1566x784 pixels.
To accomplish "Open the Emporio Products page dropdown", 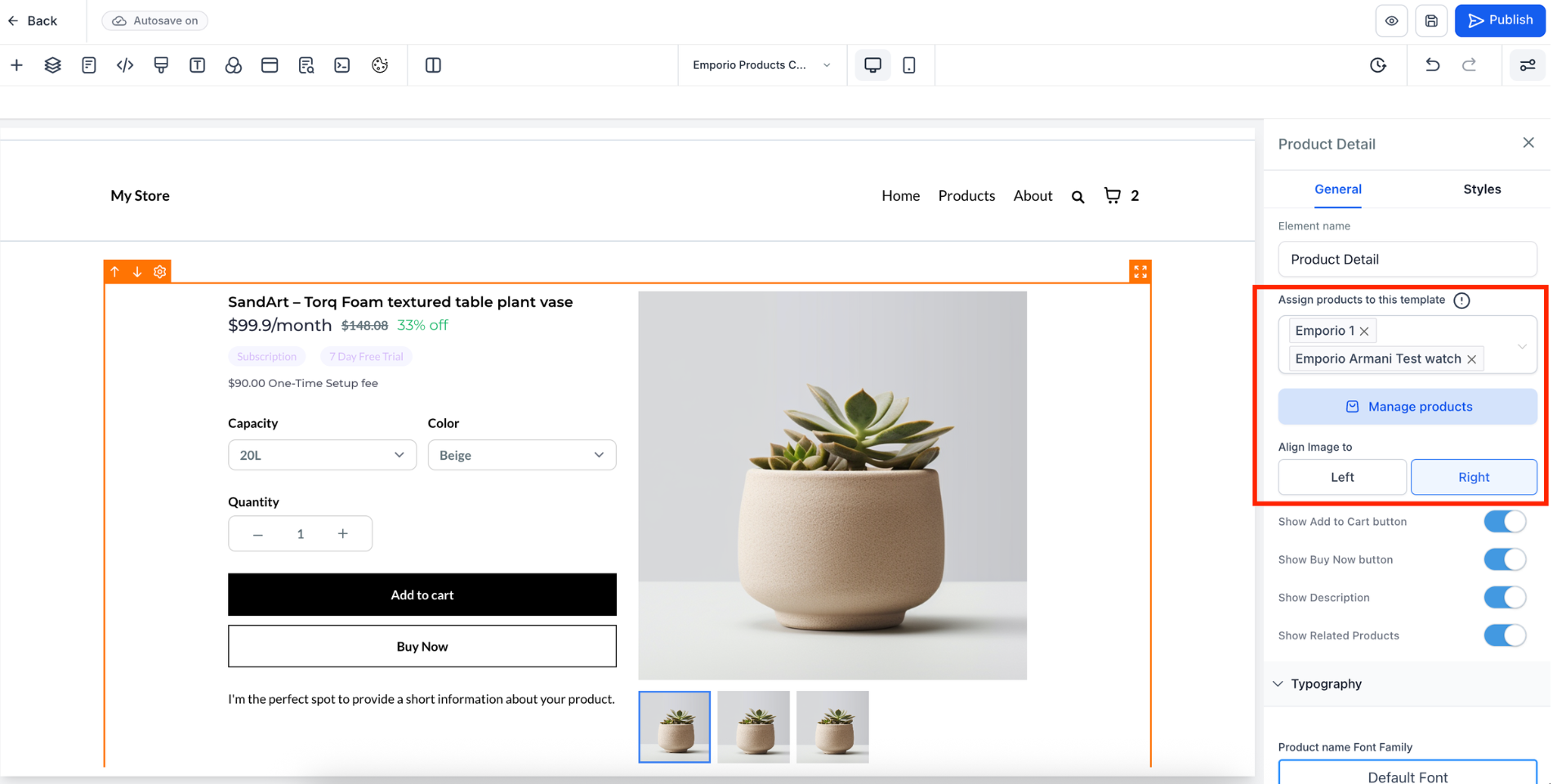I will (x=761, y=65).
